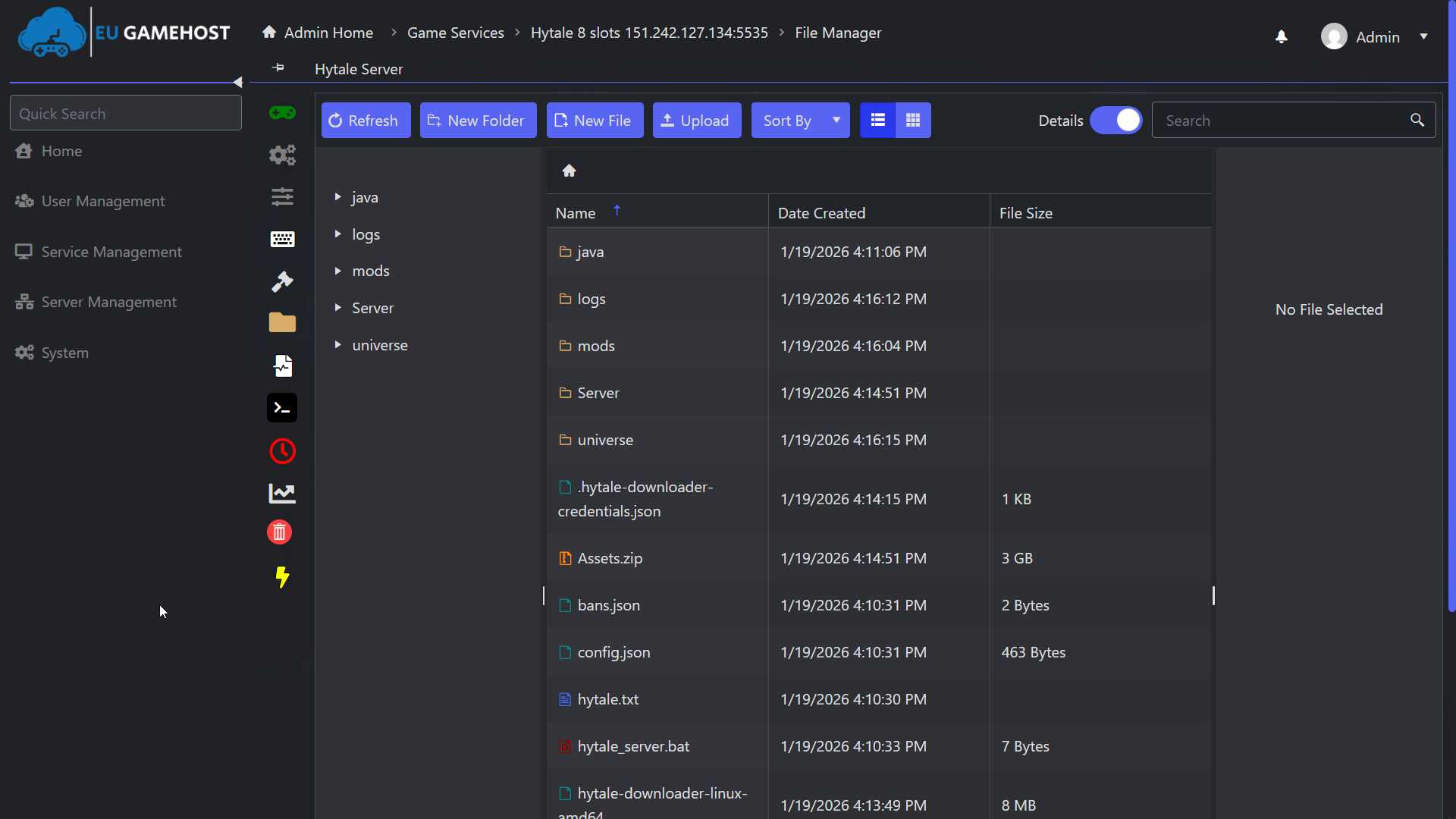
Task: Select the game controller icon in the sidebar
Action: tap(281, 112)
